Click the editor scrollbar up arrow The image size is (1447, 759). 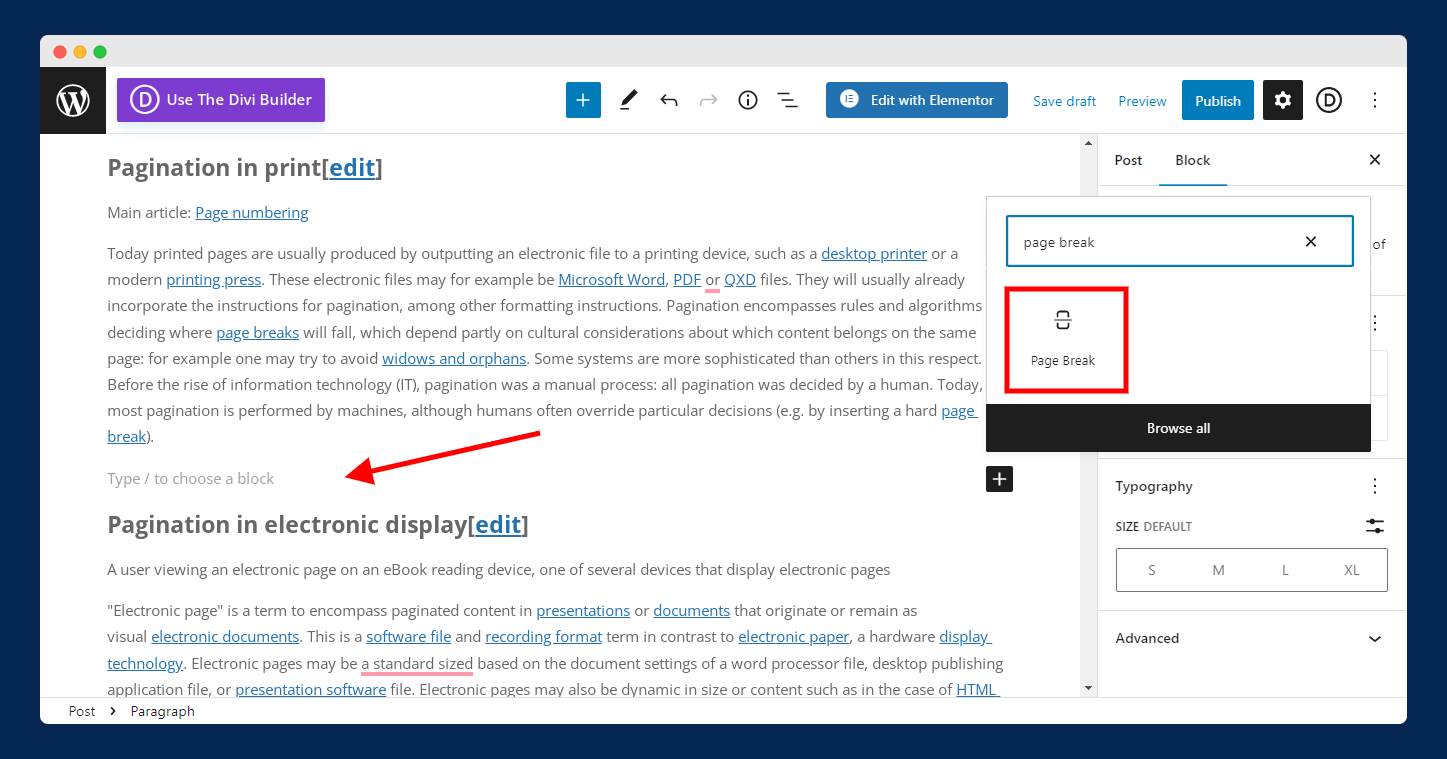[x=1089, y=143]
